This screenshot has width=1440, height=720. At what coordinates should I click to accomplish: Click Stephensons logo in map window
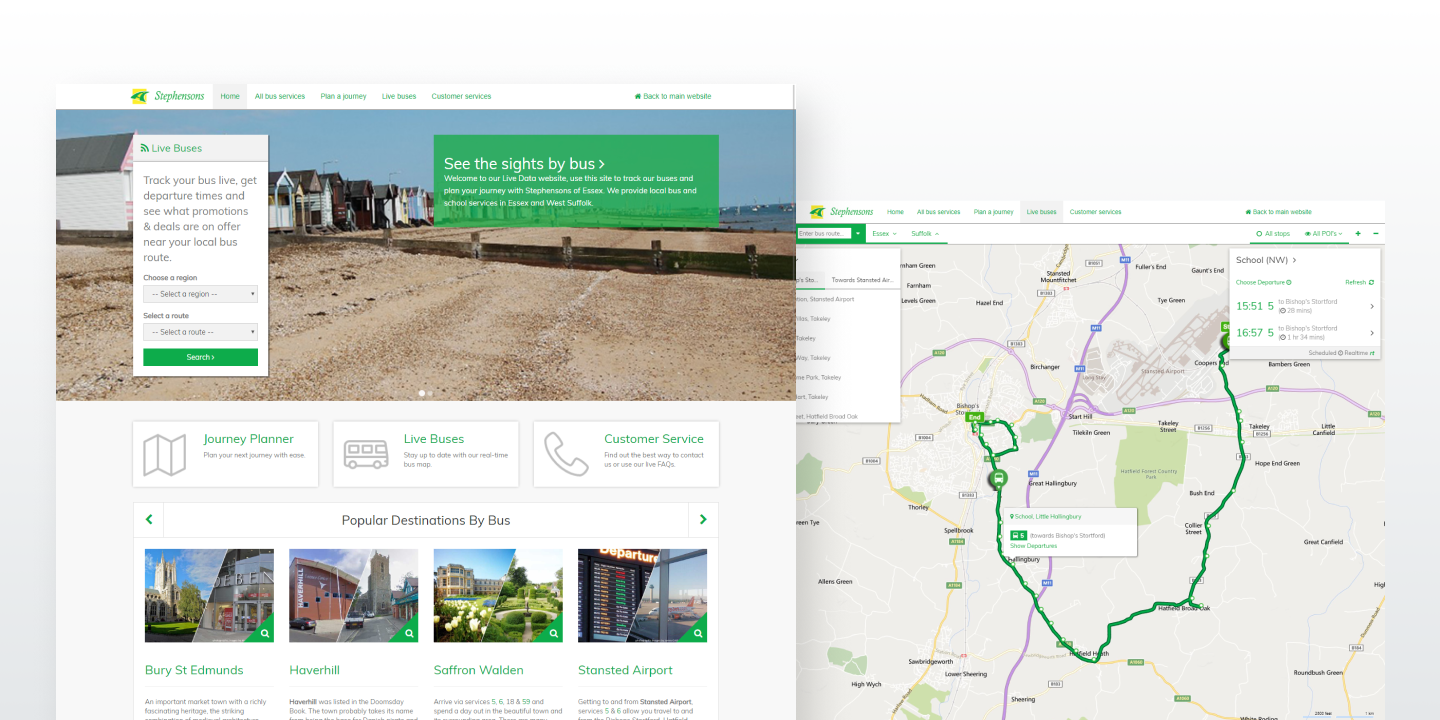[x=841, y=212]
